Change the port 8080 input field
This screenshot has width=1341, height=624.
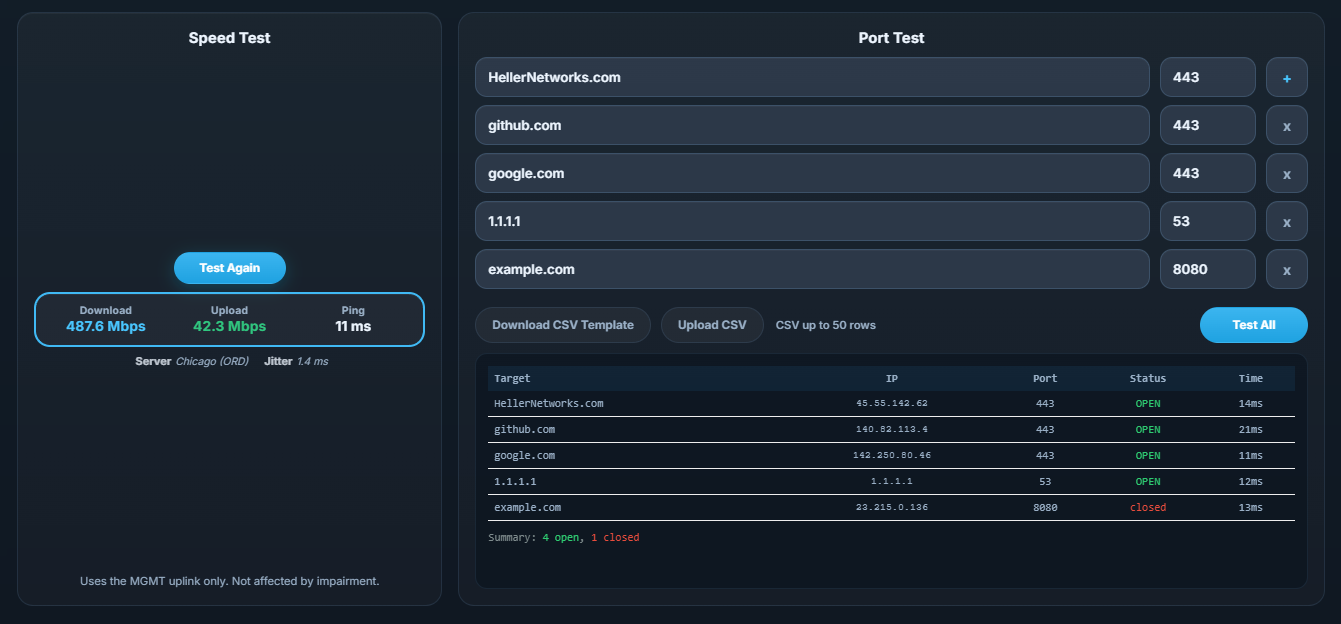pos(1208,269)
